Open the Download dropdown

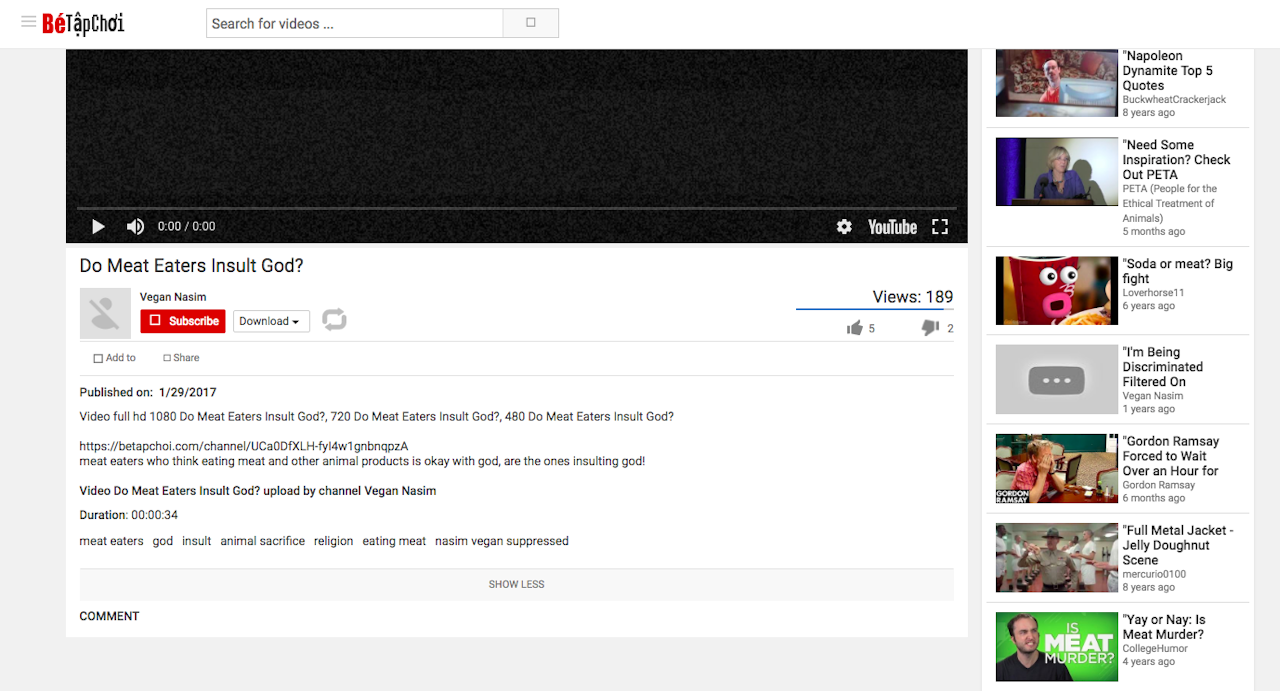(271, 321)
